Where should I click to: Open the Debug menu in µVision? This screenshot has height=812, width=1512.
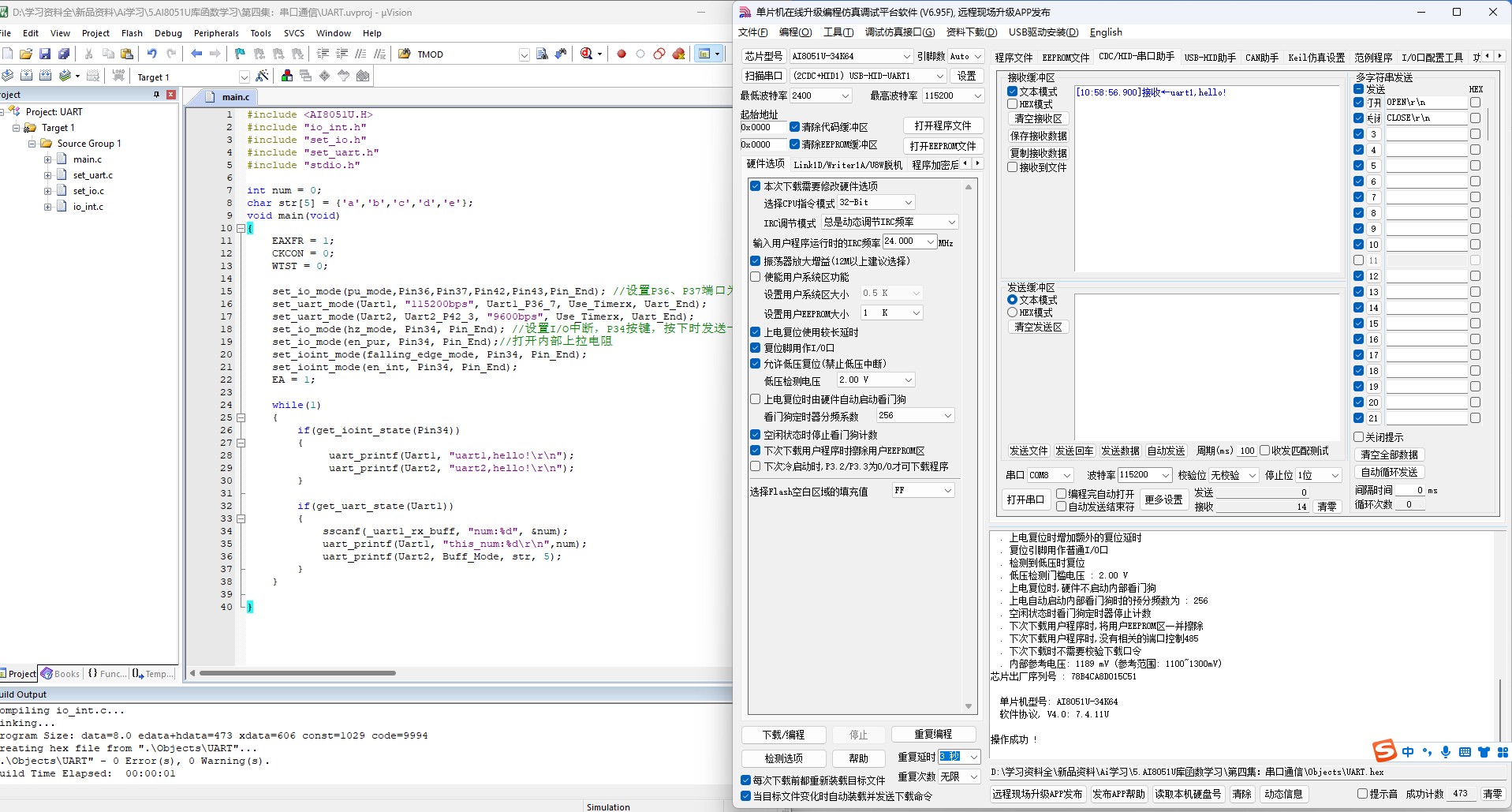pyautogui.click(x=168, y=33)
